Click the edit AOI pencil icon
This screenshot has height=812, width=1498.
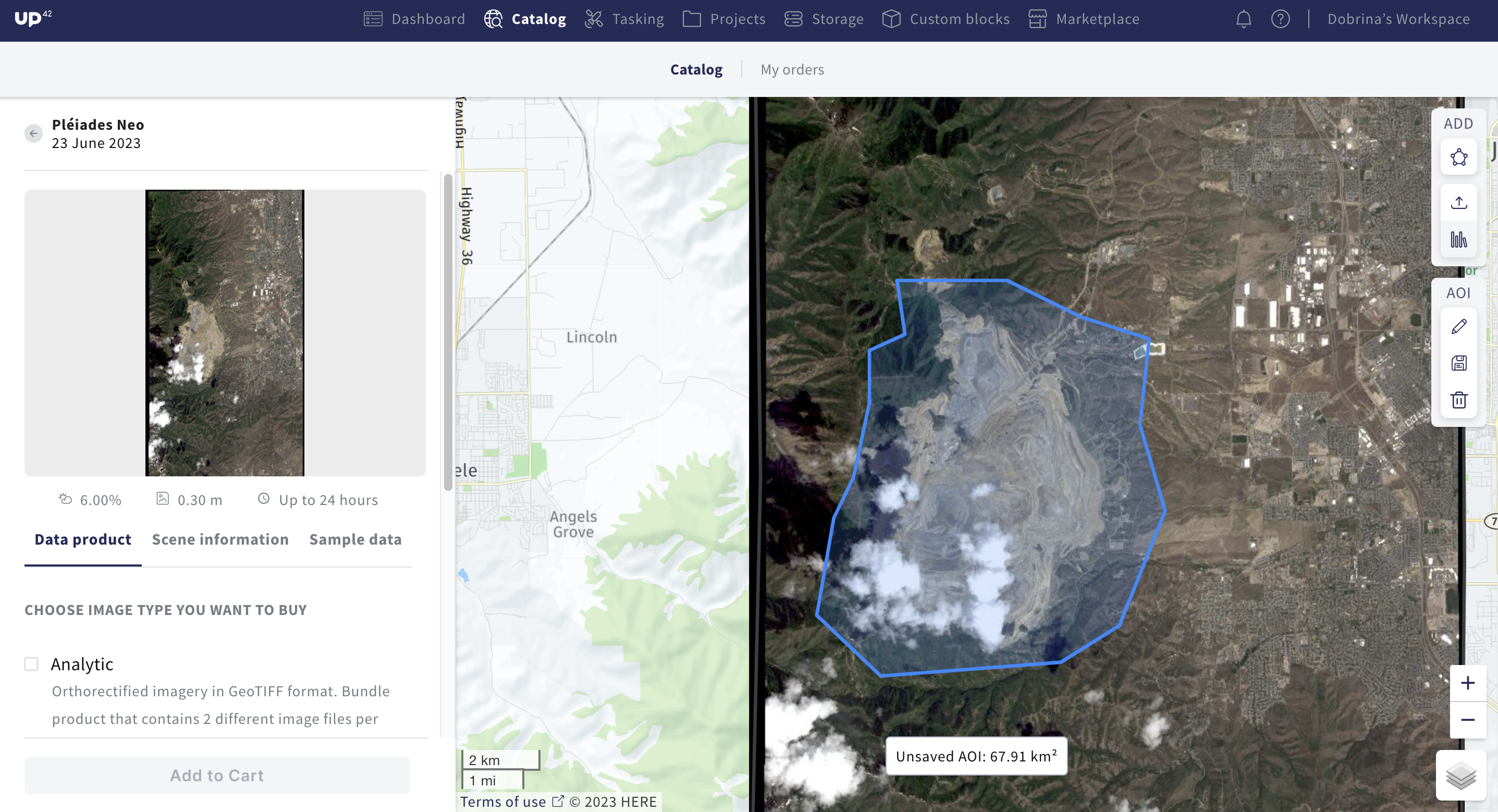click(1458, 326)
